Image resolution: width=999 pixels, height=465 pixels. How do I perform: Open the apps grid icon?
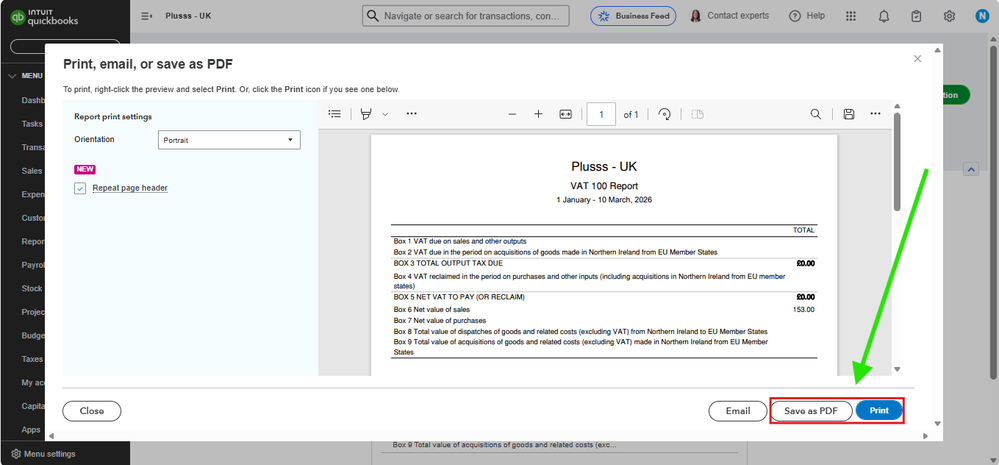coord(851,17)
